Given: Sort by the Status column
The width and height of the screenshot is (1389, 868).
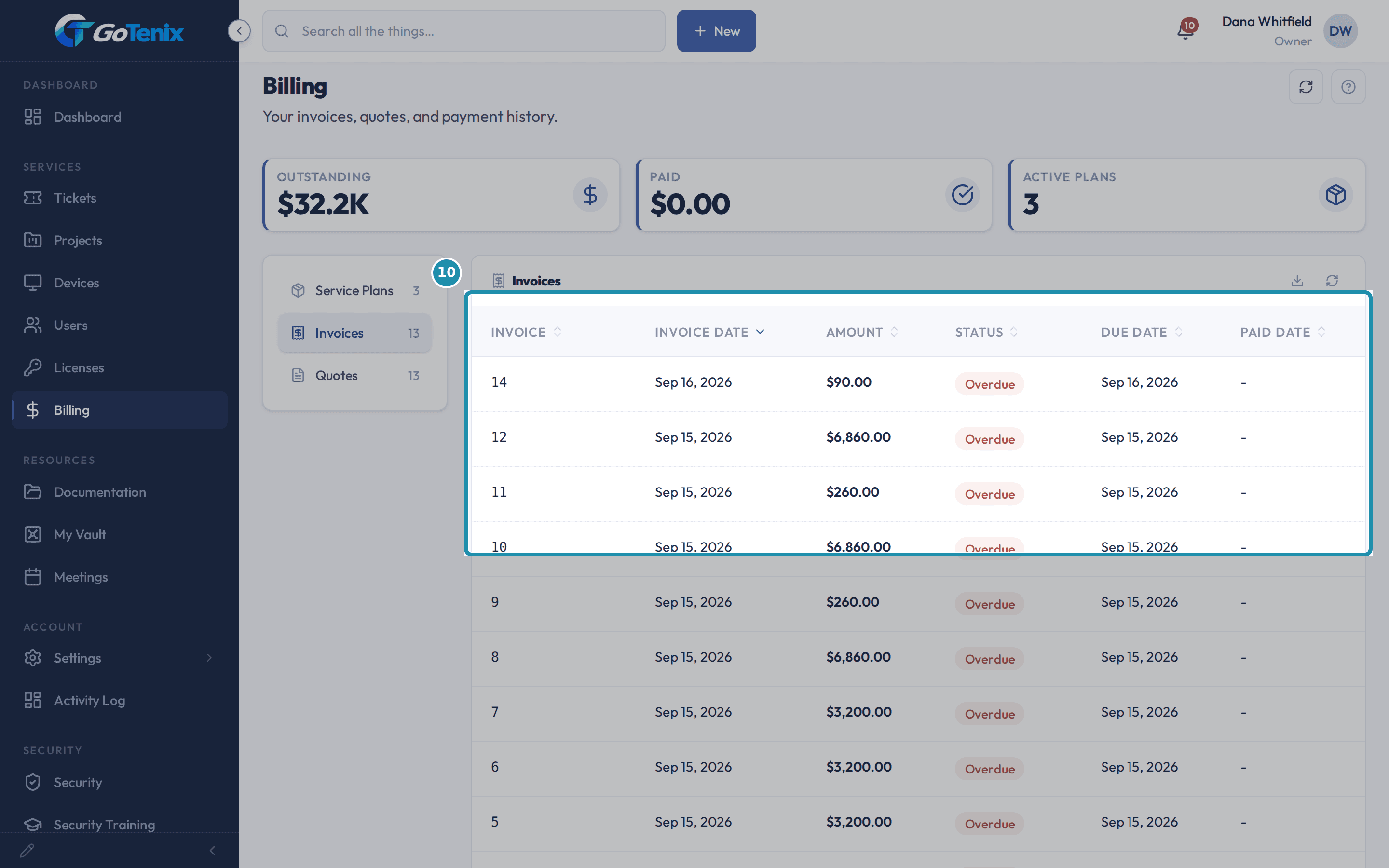Looking at the screenshot, I should point(986,332).
